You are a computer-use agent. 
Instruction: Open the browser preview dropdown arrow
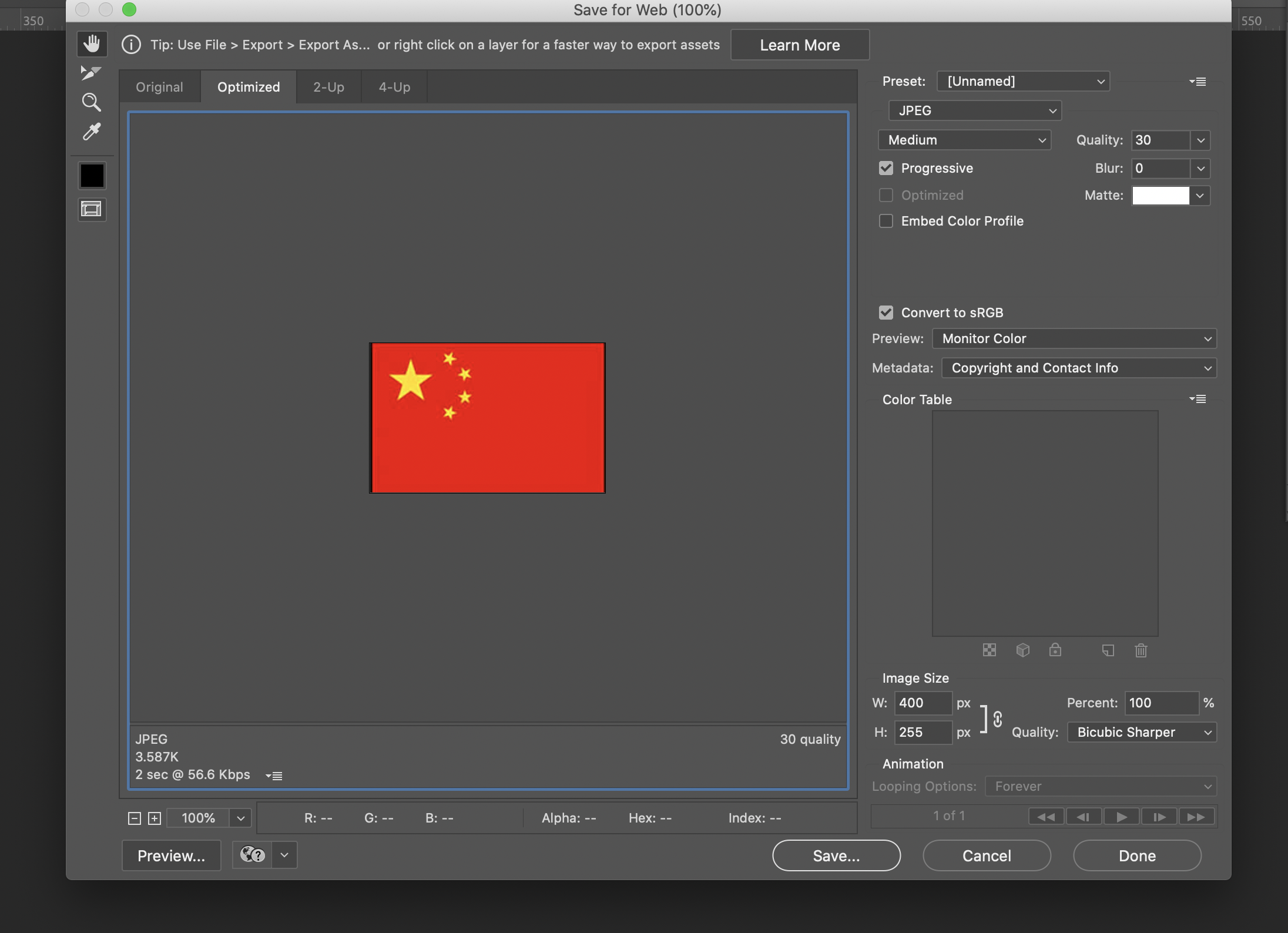pyautogui.click(x=284, y=855)
